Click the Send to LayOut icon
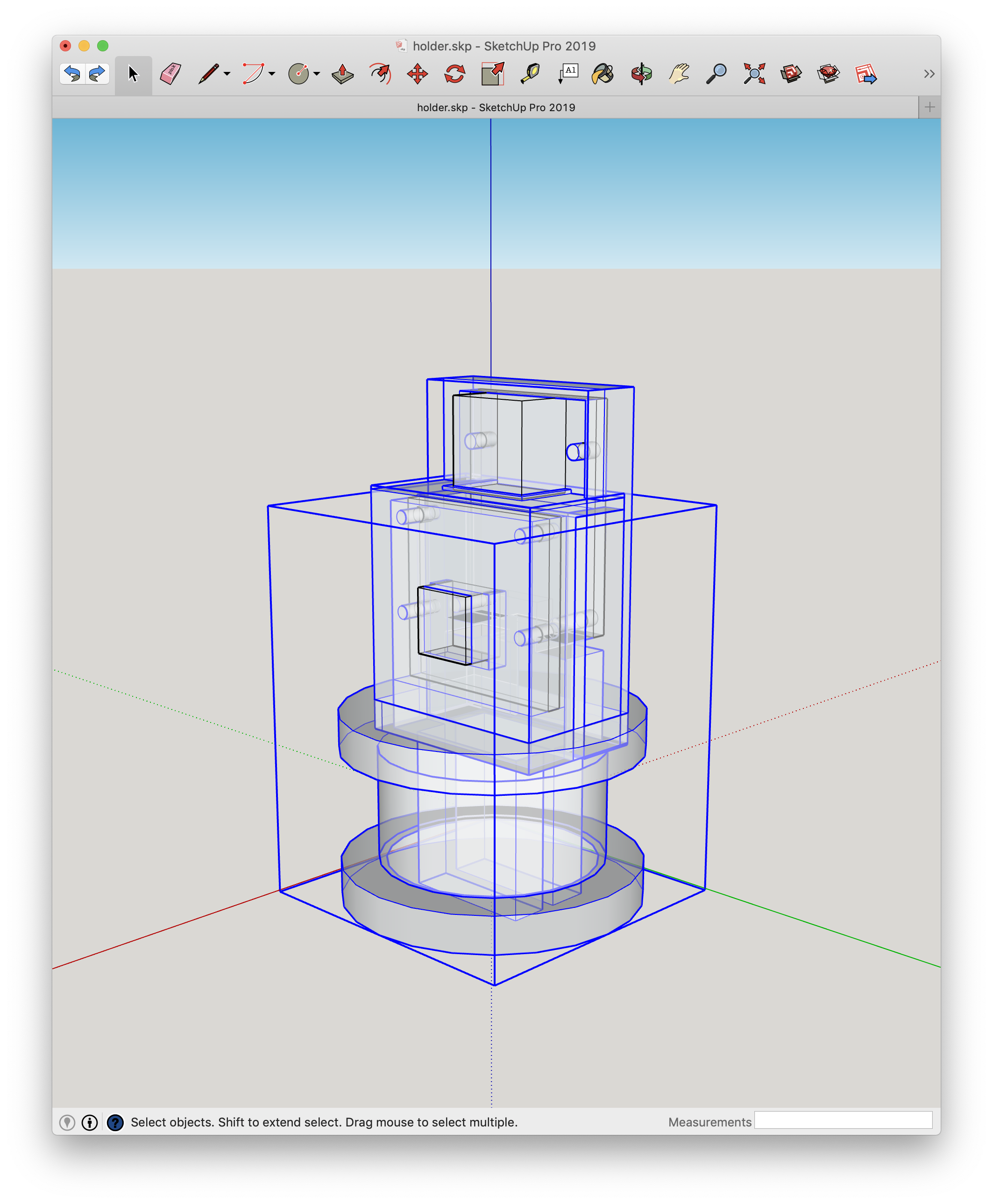The height and width of the screenshot is (1204, 993). [866, 74]
